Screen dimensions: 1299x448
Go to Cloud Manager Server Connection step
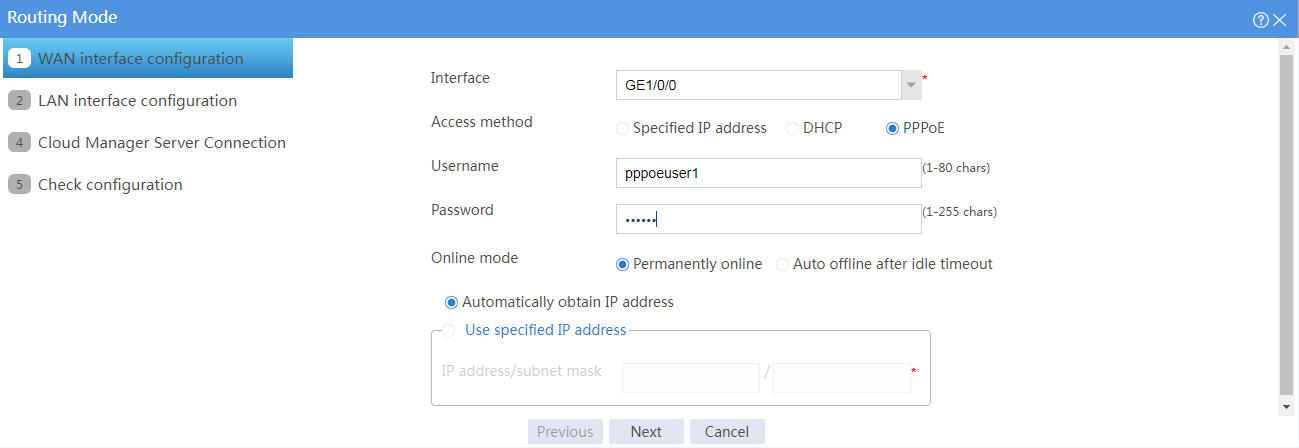tap(162, 143)
